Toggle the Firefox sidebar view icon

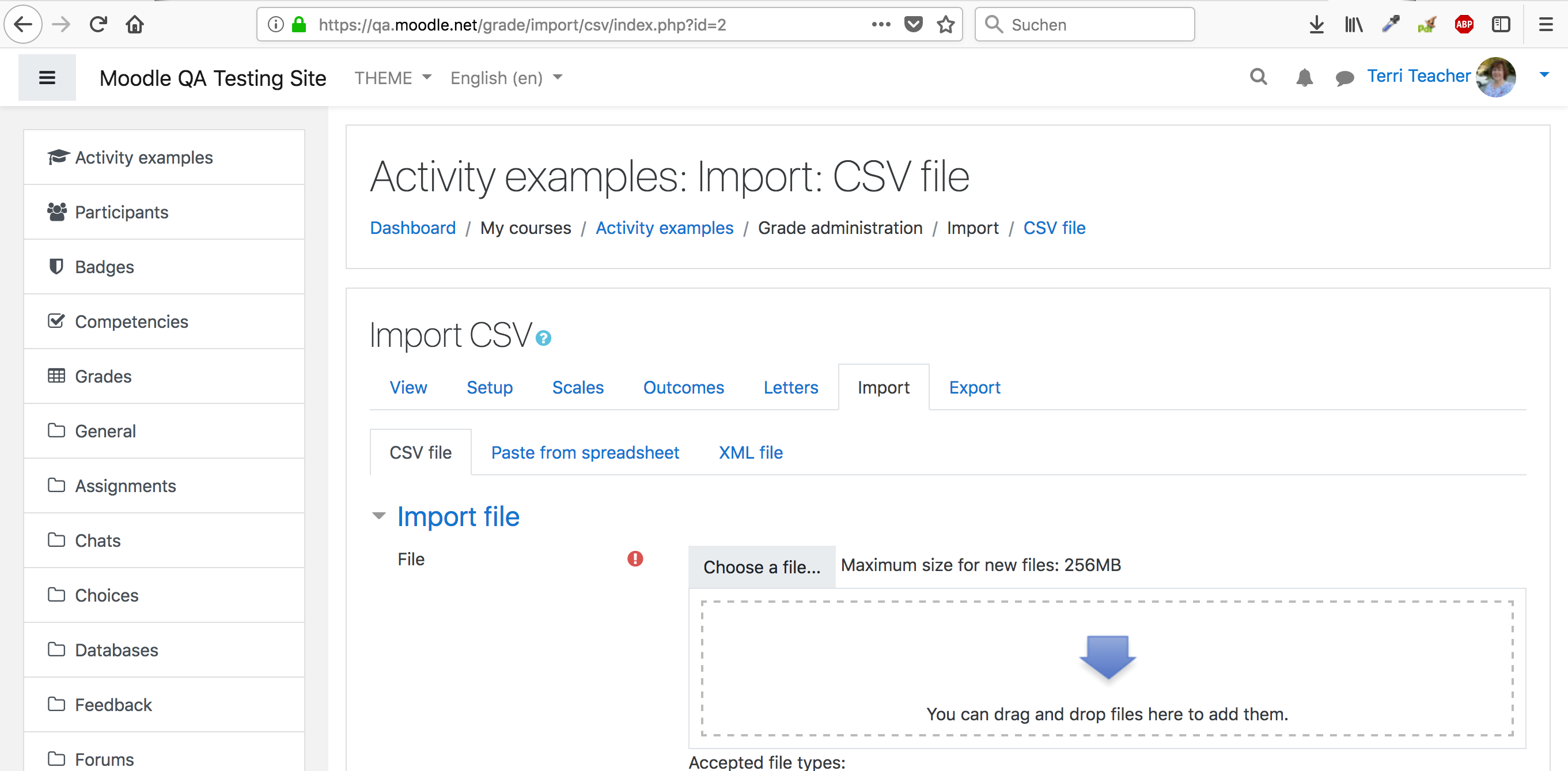[1501, 24]
